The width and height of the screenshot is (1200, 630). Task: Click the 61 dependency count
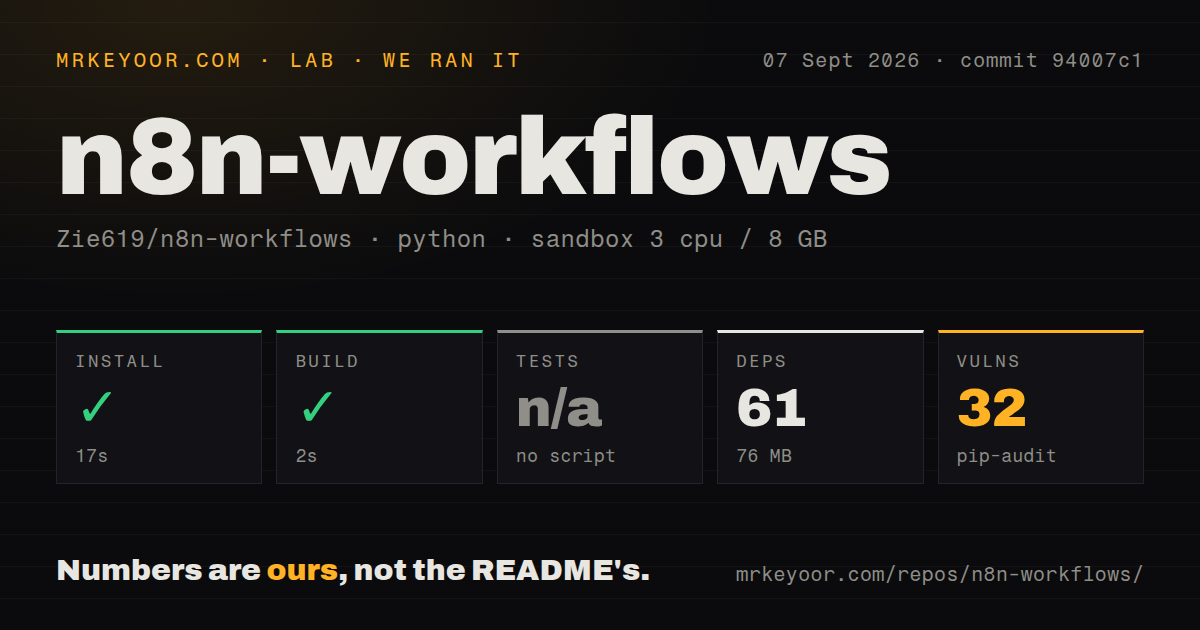pyautogui.click(x=771, y=408)
